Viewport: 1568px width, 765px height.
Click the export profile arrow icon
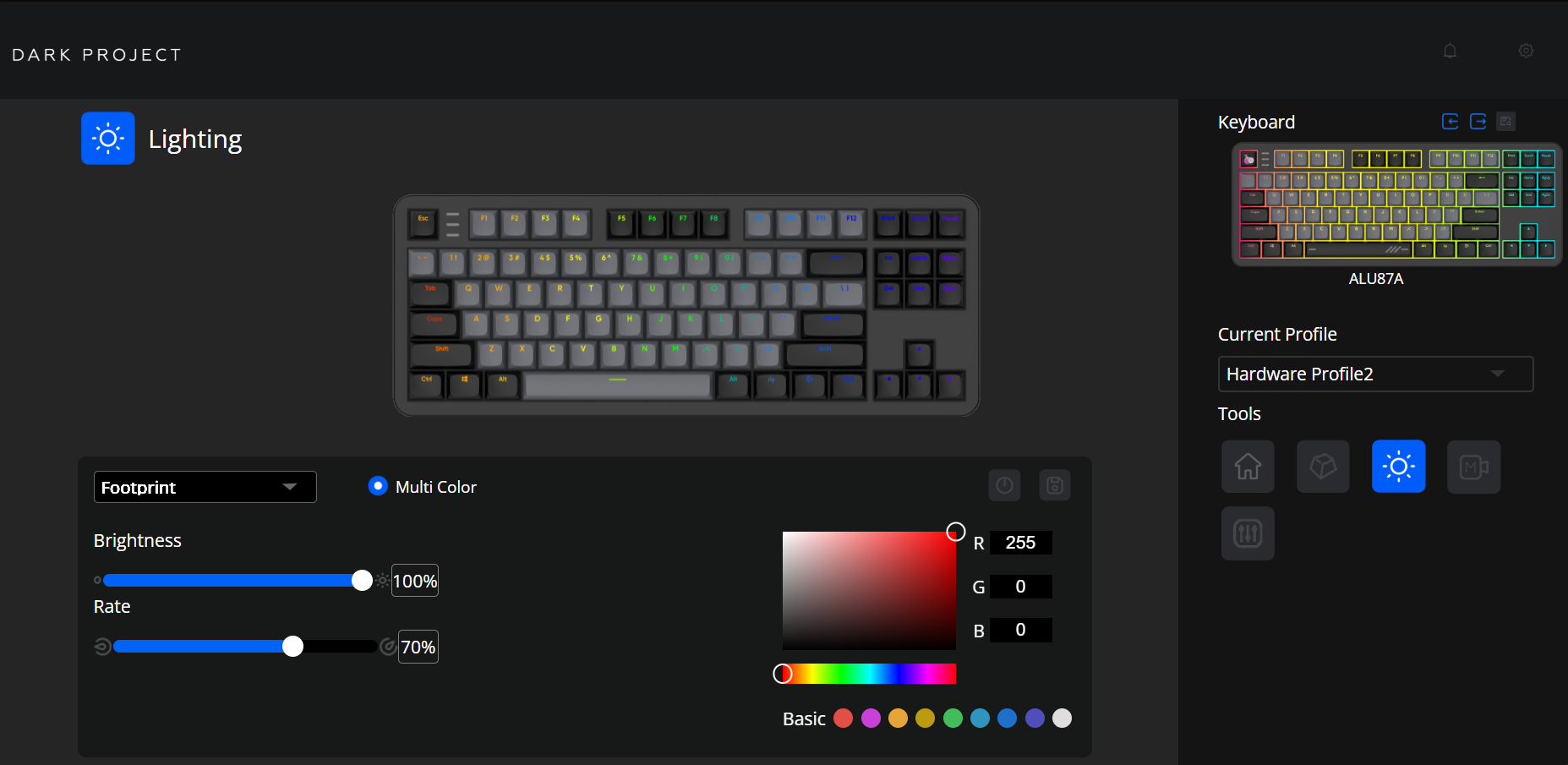click(1478, 122)
